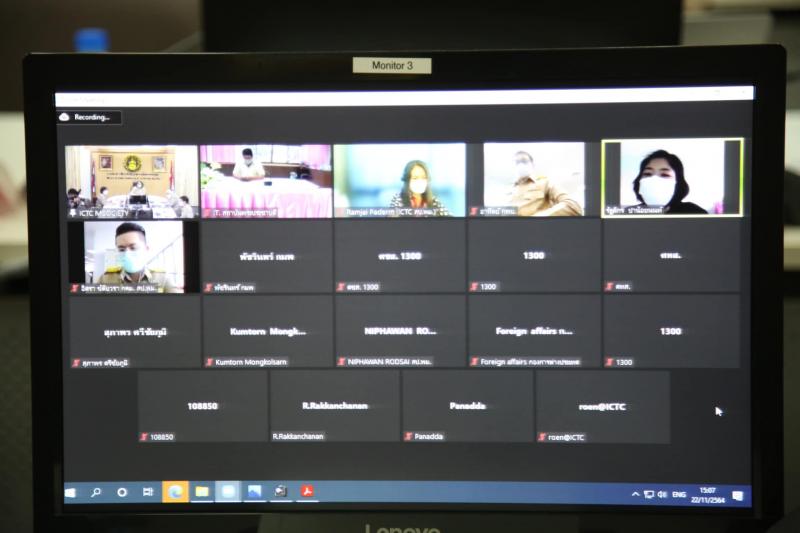Select the masked man in khaki uniform tile
The image size is (800, 533).
[x=534, y=179]
